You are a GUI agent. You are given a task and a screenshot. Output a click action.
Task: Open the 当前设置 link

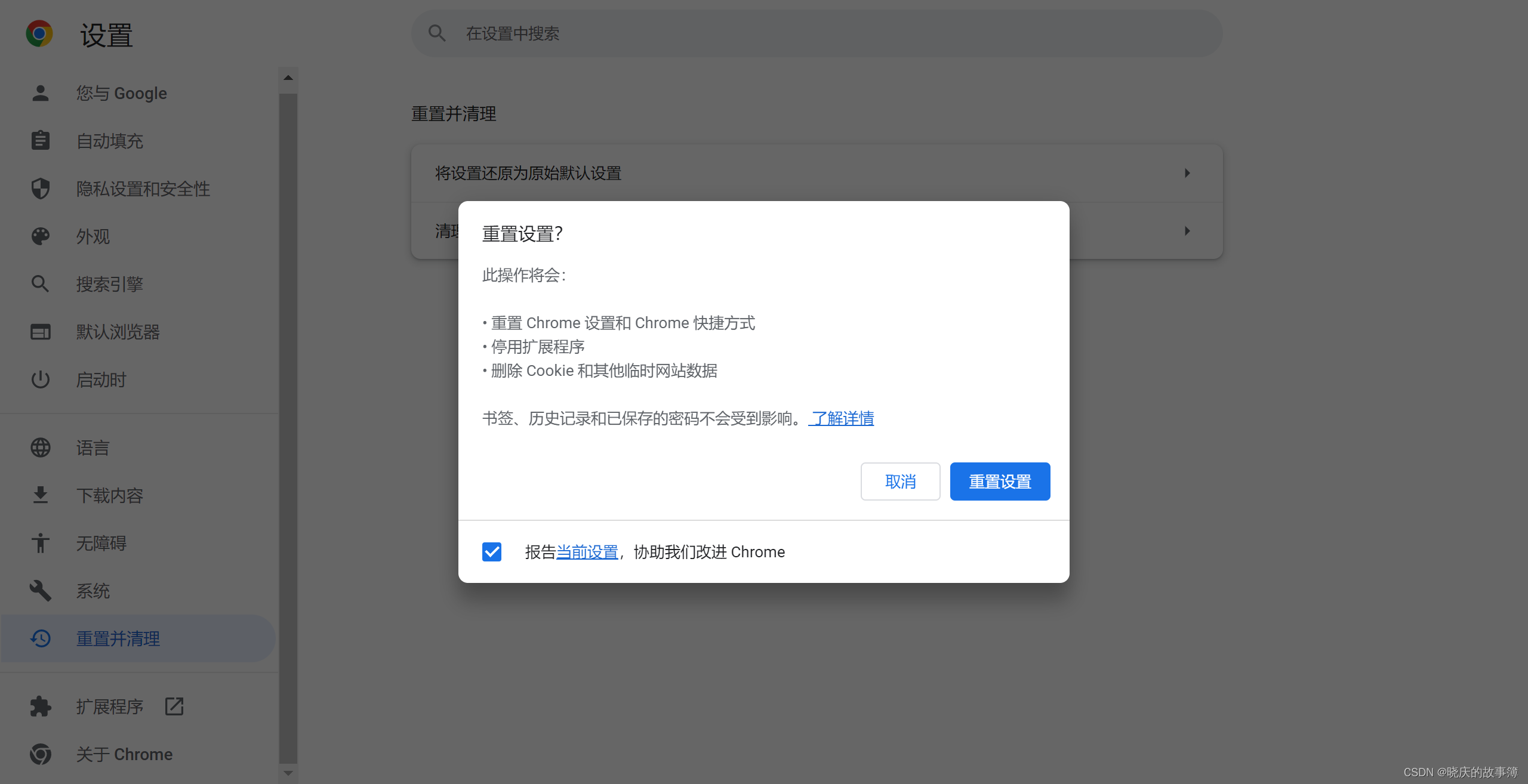[587, 552]
